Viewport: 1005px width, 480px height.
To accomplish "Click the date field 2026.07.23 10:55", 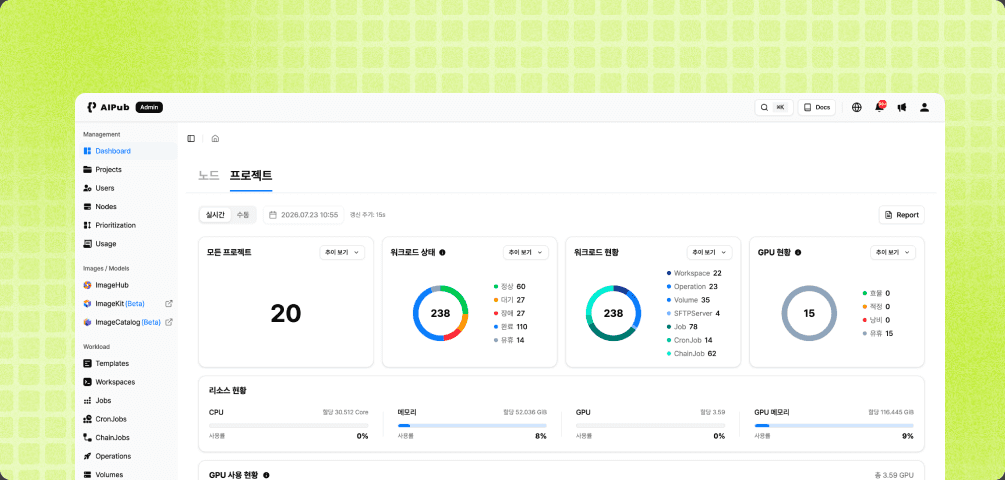I will point(303,215).
